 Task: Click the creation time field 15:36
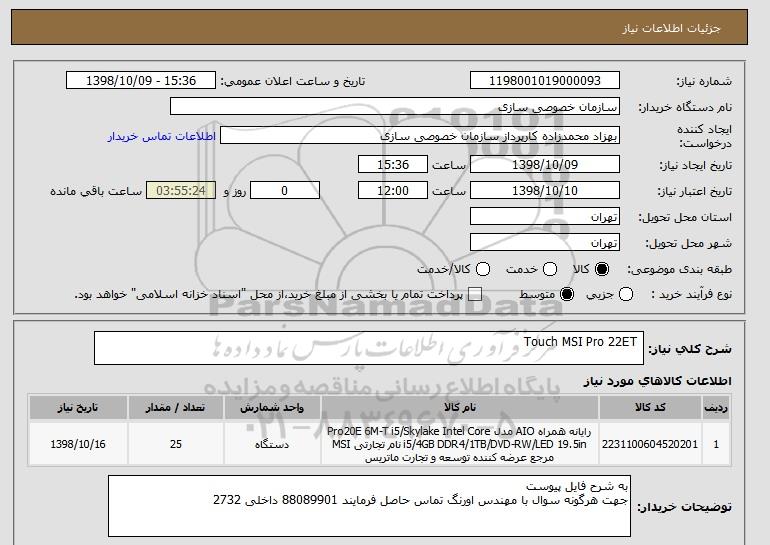tap(393, 164)
